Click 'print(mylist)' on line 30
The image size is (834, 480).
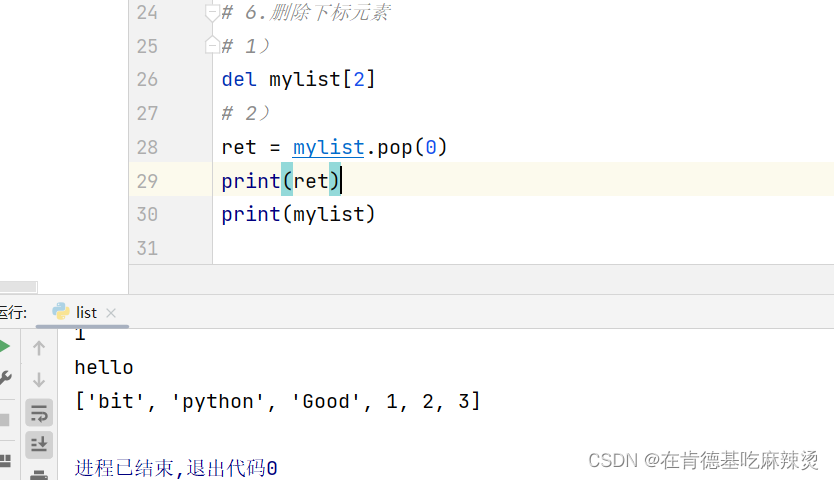click(x=298, y=214)
